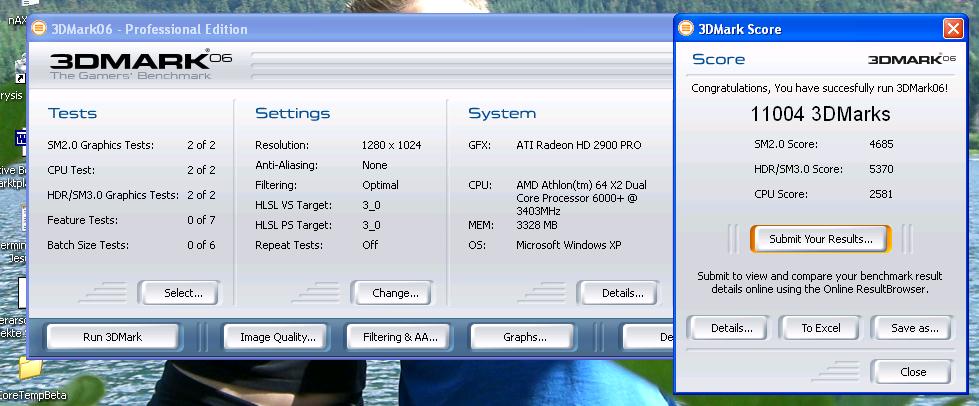Click the Save as... button
979x406 pixels.
pyautogui.click(x=912, y=328)
